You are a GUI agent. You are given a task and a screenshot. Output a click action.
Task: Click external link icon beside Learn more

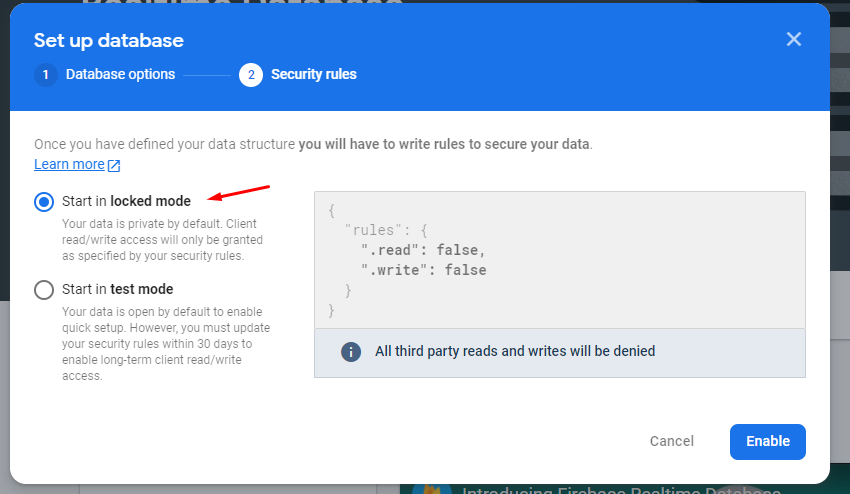point(114,165)
